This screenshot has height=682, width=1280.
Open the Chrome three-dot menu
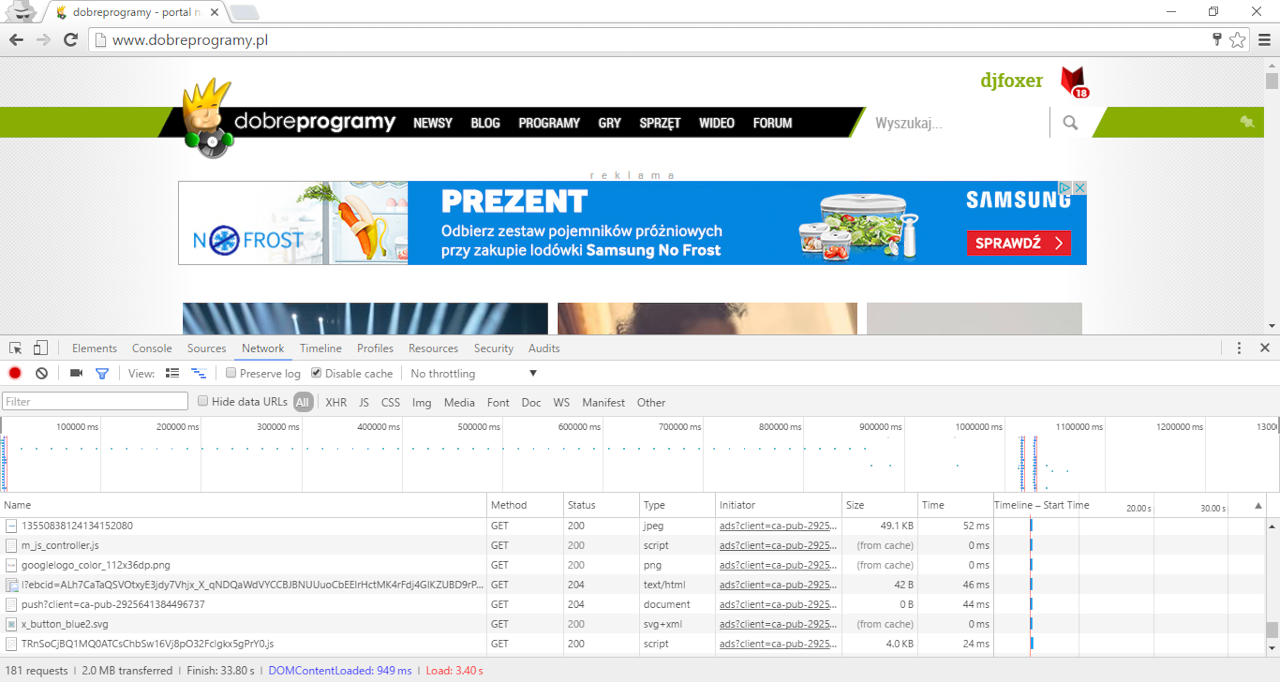tap(1265, 40)
